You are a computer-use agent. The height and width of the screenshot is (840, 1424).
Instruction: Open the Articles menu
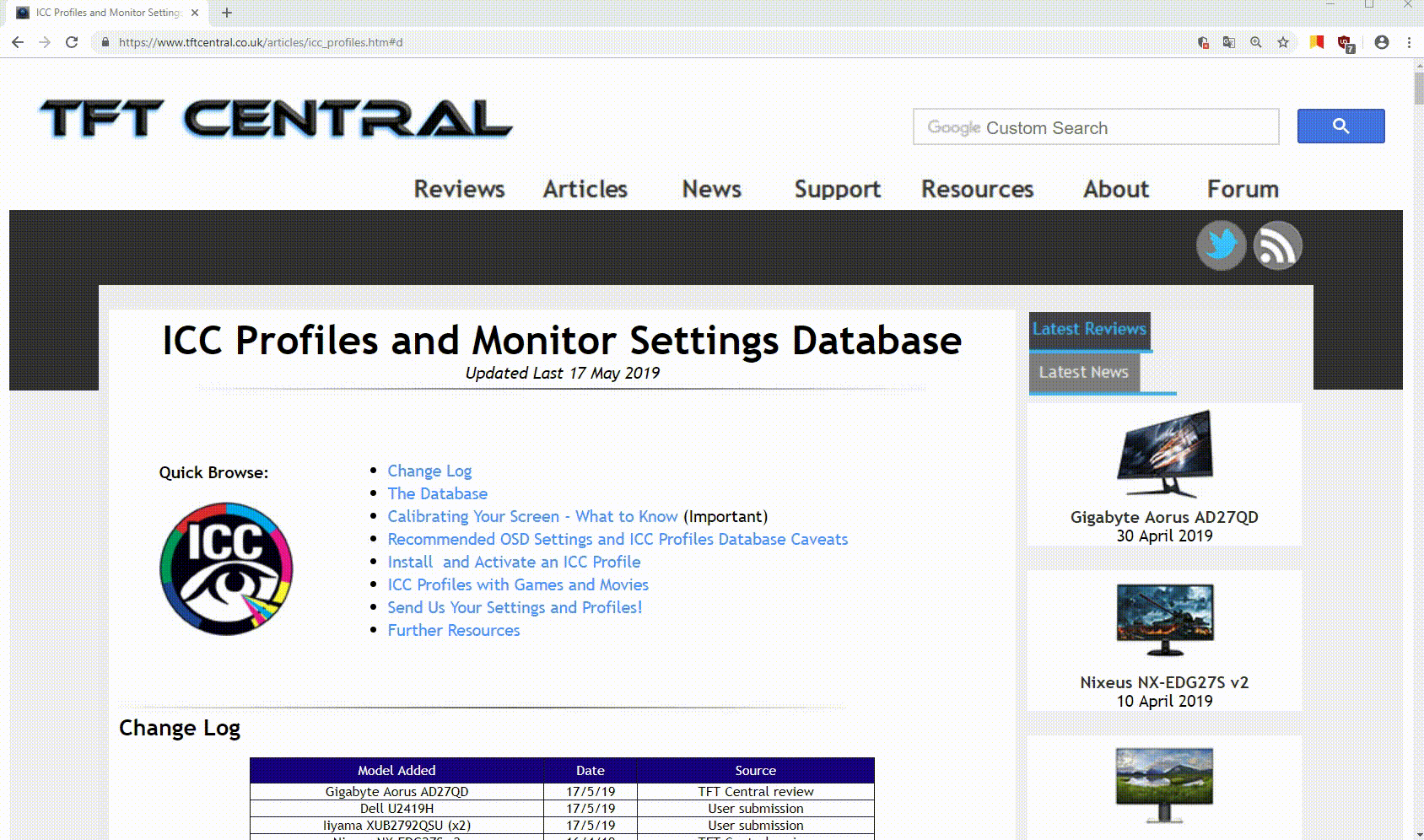(x=585, y=189)
